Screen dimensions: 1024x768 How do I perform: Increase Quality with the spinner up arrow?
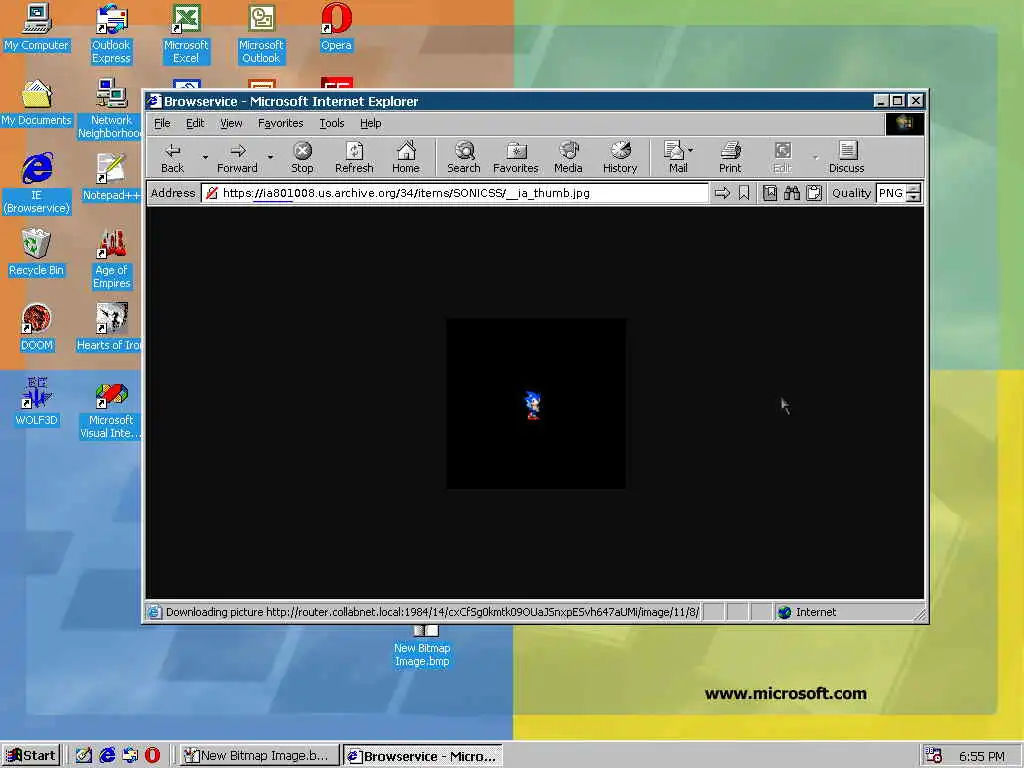pyautogui.click(x=914, y=189)
